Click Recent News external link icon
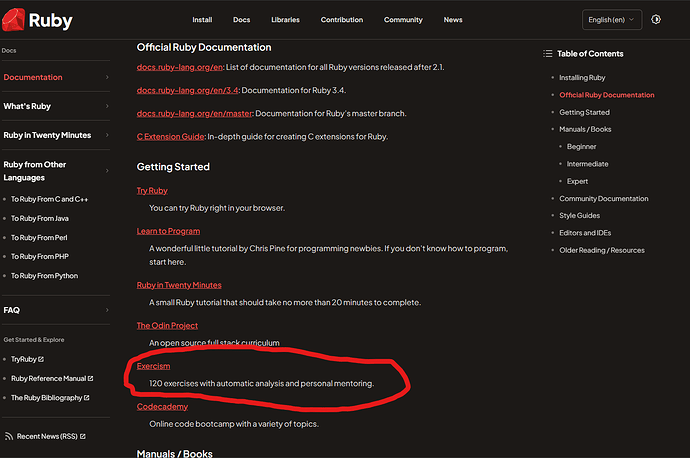690x458 pixels. click(x=83, y=436)
